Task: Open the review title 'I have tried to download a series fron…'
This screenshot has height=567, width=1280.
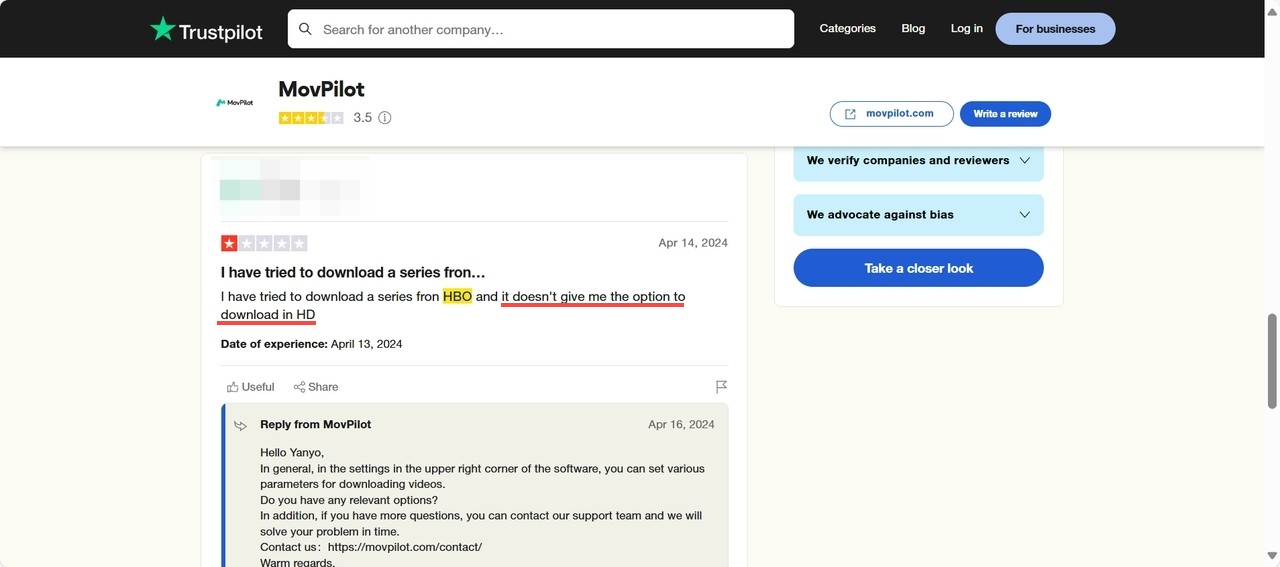Action: (353, 272)
